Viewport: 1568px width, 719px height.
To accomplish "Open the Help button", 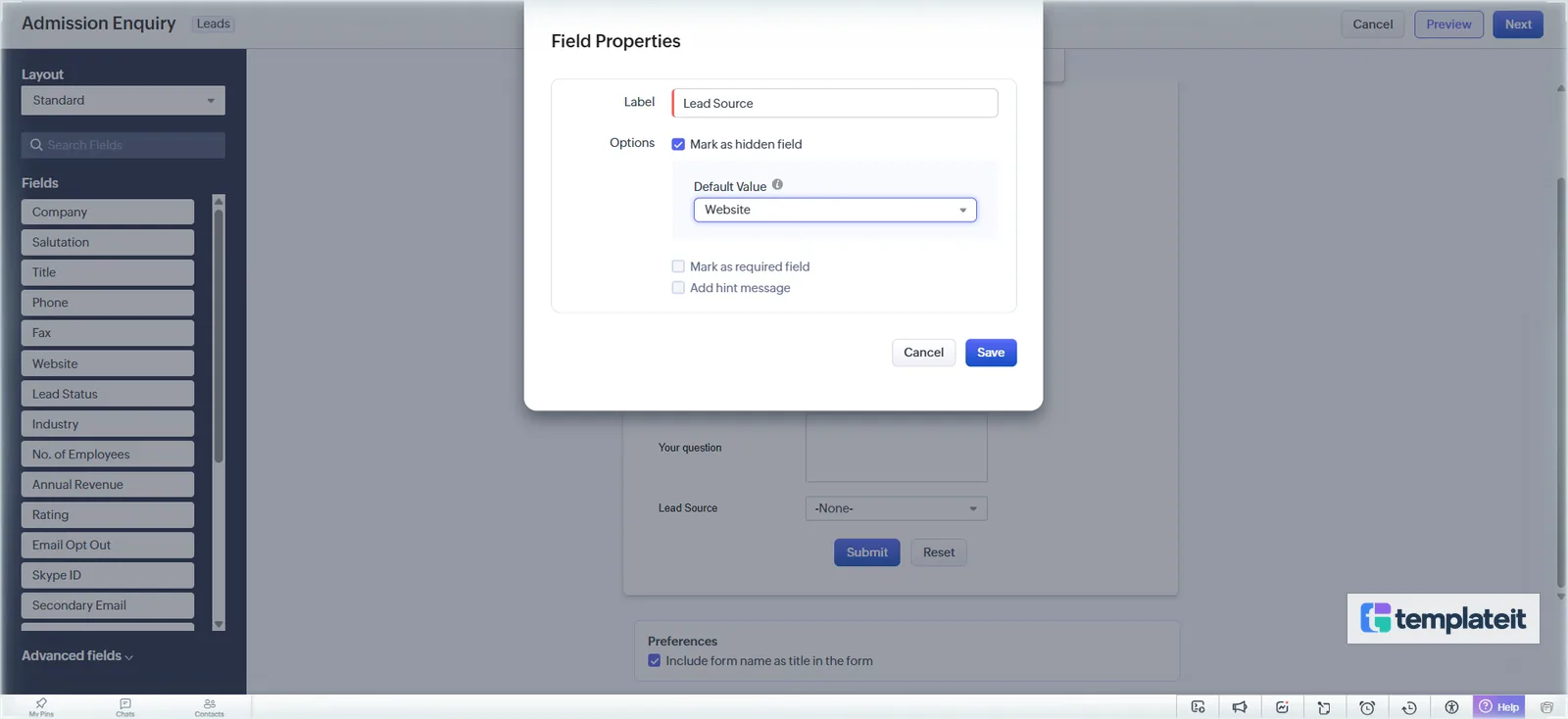I will [x=1498, y=707].
